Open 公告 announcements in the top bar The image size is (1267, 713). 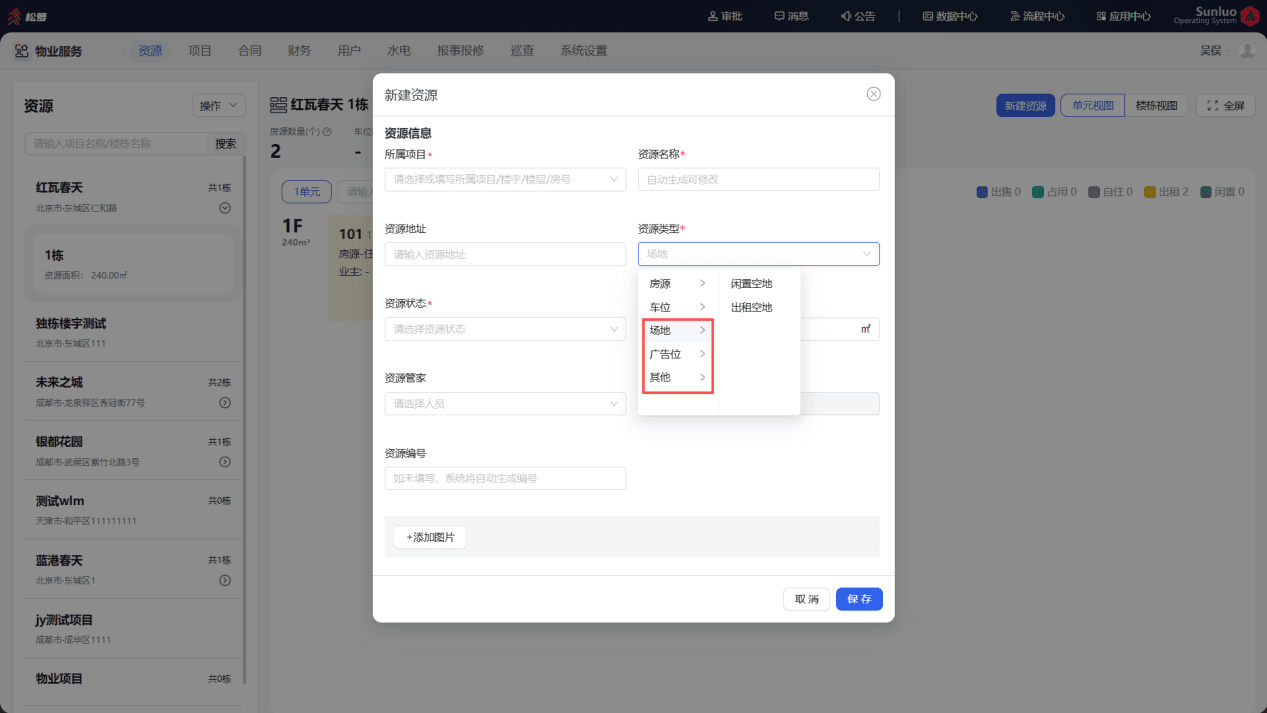(858, 16)
